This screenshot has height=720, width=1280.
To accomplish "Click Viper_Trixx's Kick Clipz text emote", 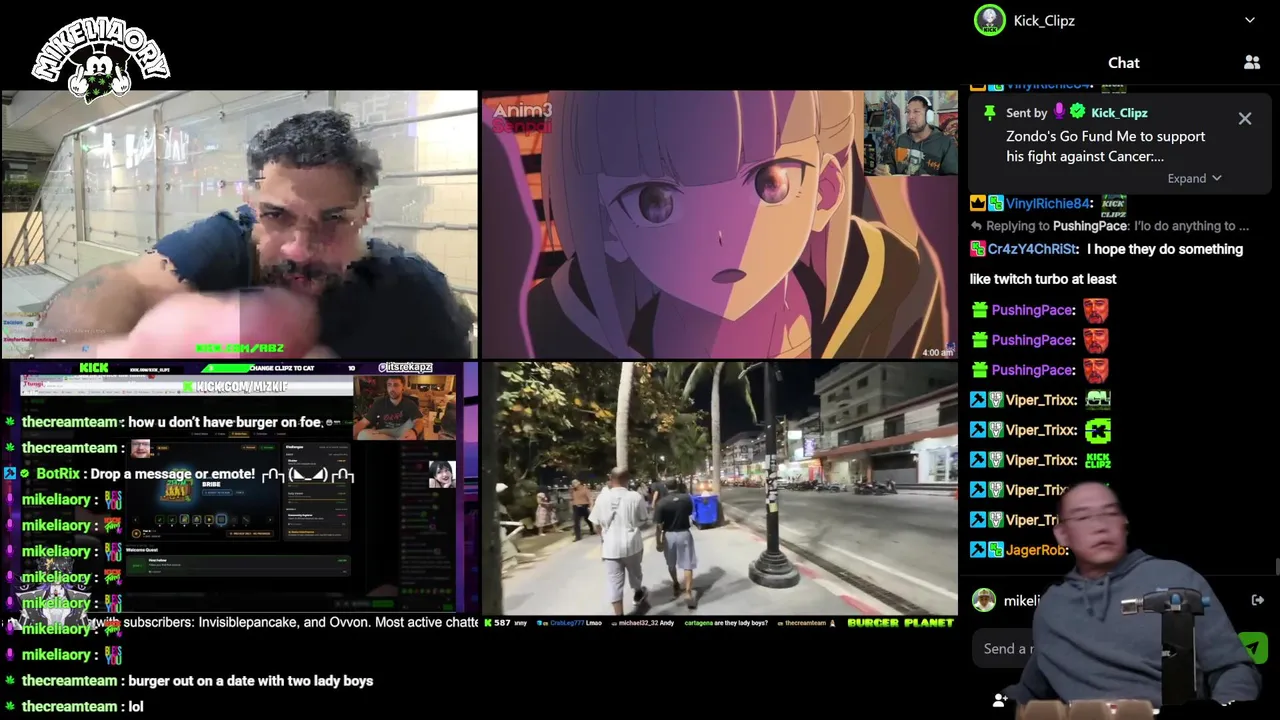I will tap(1097, 461).
